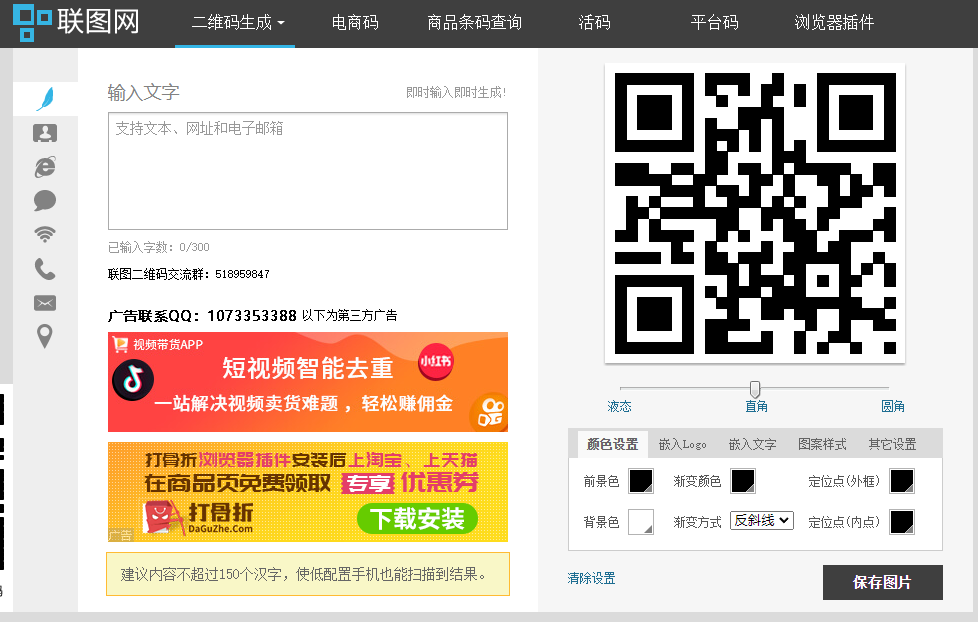Open the 商品条码查询 menu item
The width and height of the screenshot is (978, 622).
click(474, 22)
